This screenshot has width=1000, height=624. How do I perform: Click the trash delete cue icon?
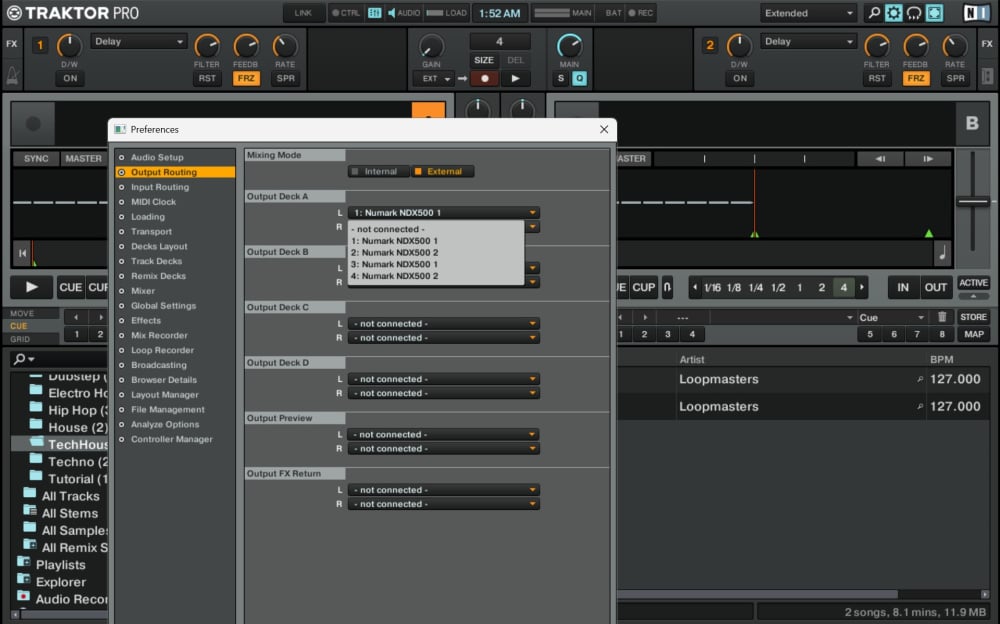click(942, 316)
